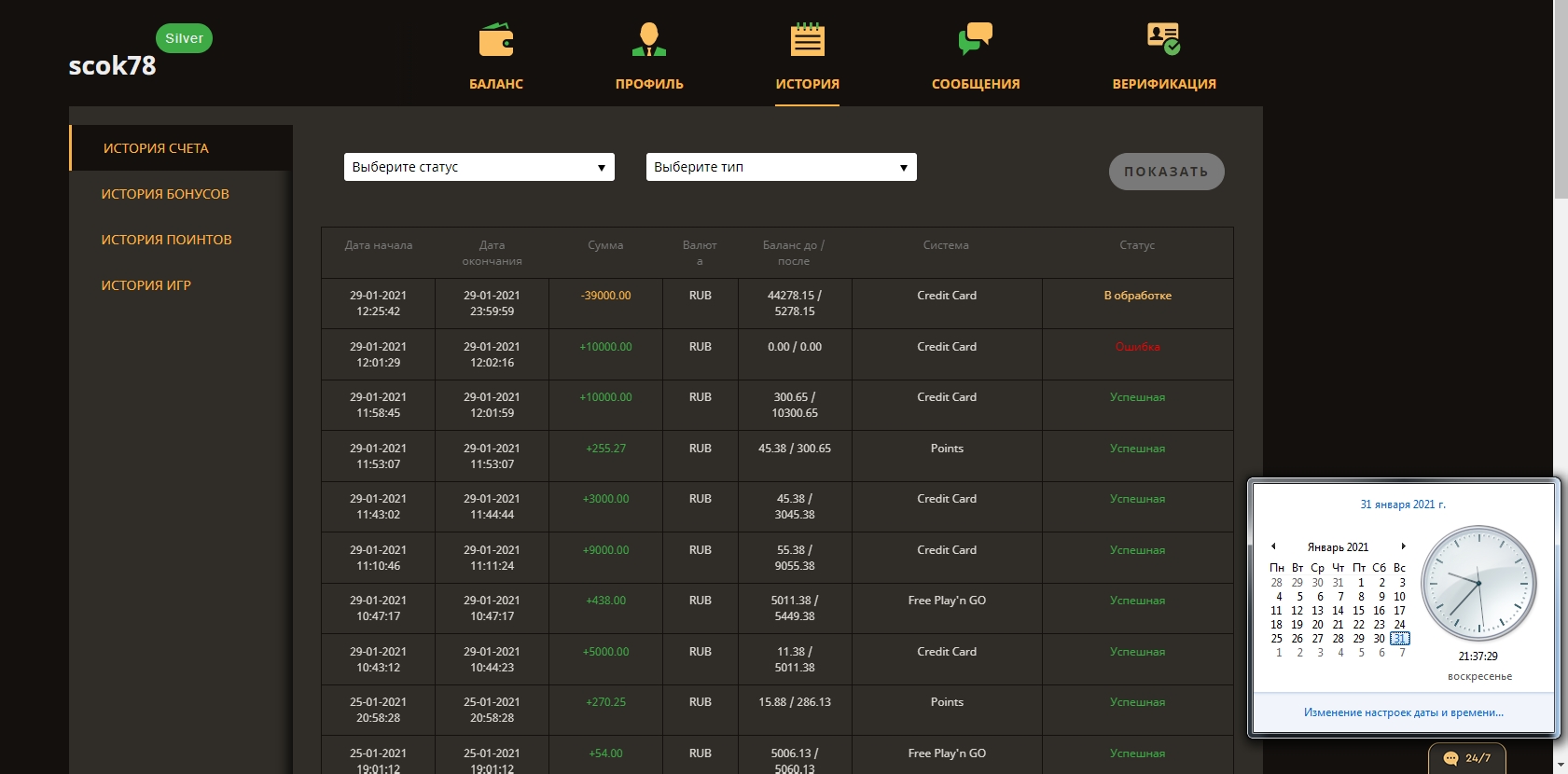Click the Silver status badge
1568x774 pixels.
(x=184, y=38)
